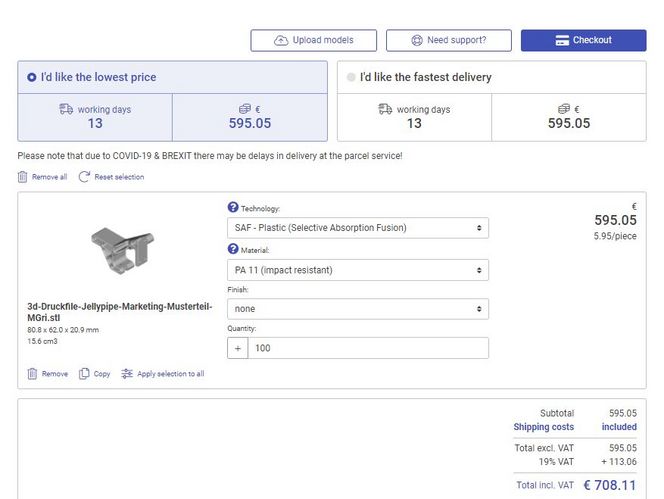Click the trash icon next to Remove
This screenshot has height=499, width=664.
tap(33, 374)
